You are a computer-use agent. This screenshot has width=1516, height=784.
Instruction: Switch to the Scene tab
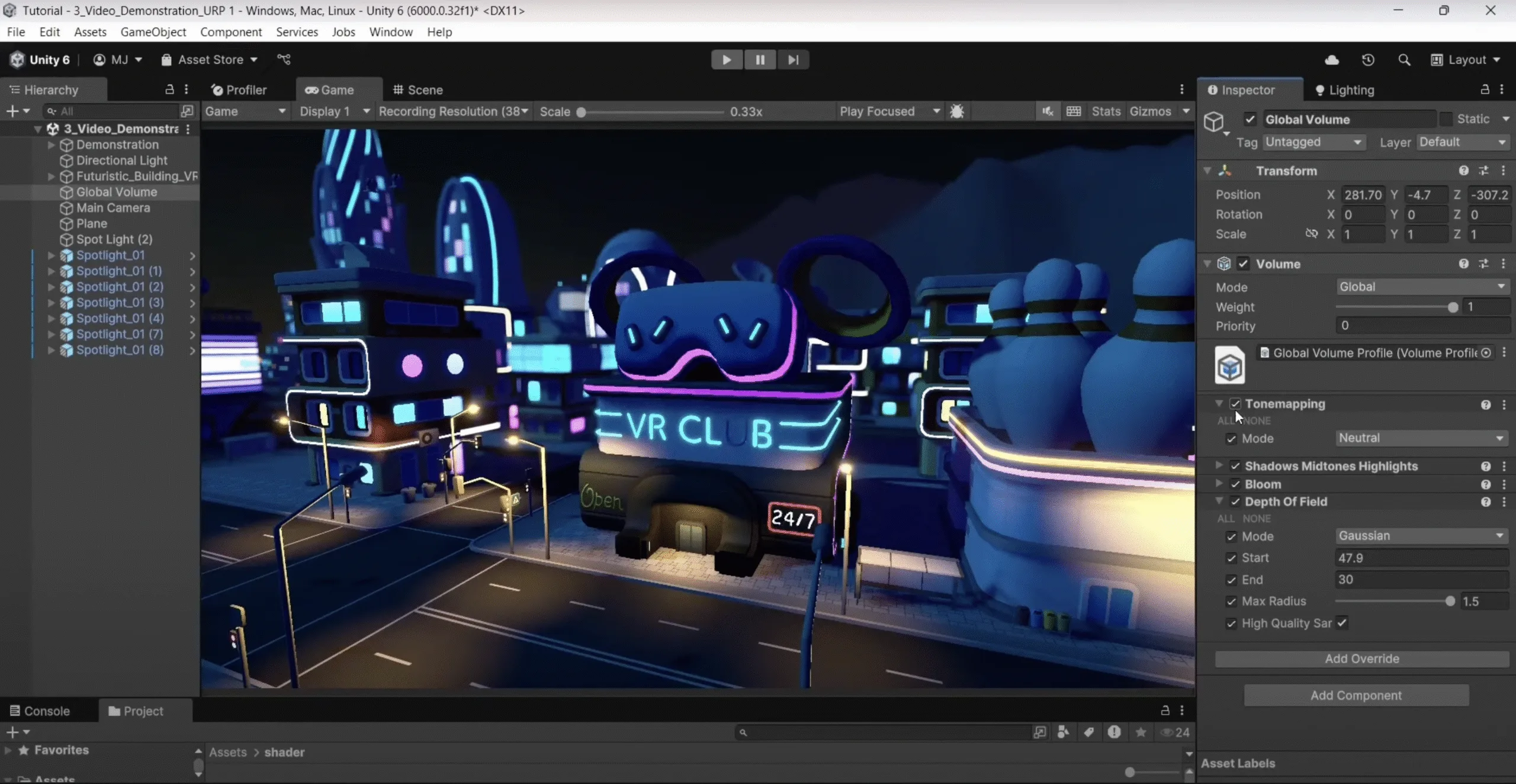418,90
